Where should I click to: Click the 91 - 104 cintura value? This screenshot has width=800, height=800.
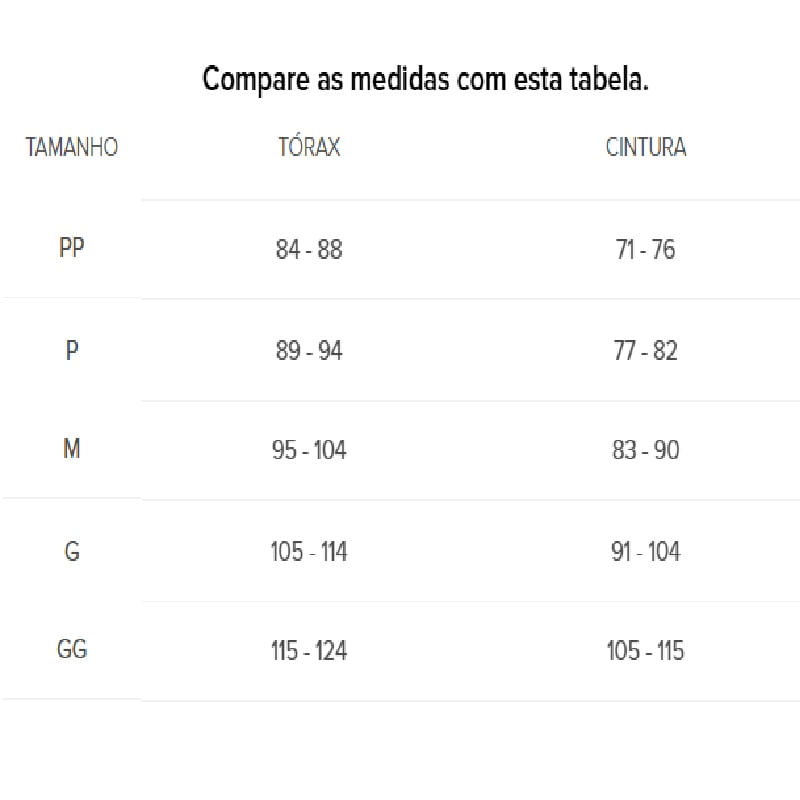click(x=646, y=552)
